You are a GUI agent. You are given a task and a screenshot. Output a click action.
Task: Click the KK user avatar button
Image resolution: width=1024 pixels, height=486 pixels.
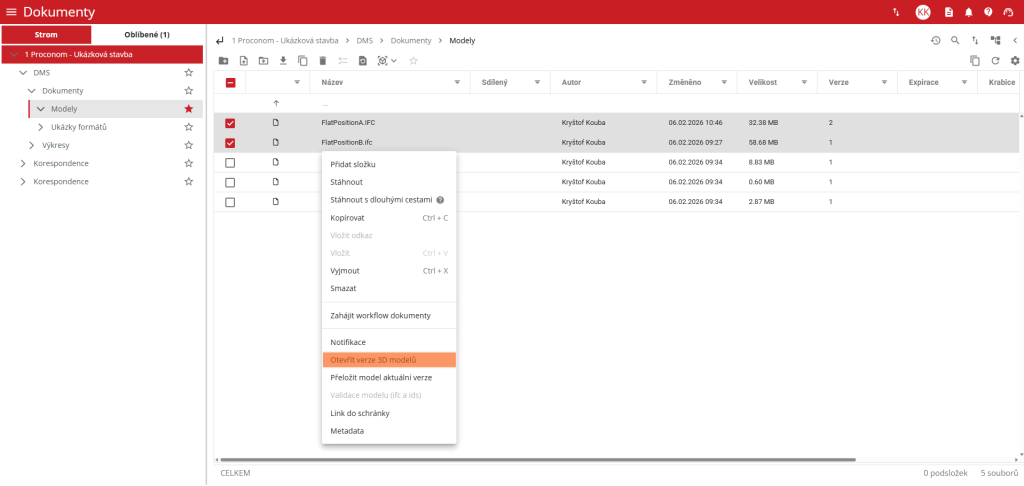[x=923, y=12]
